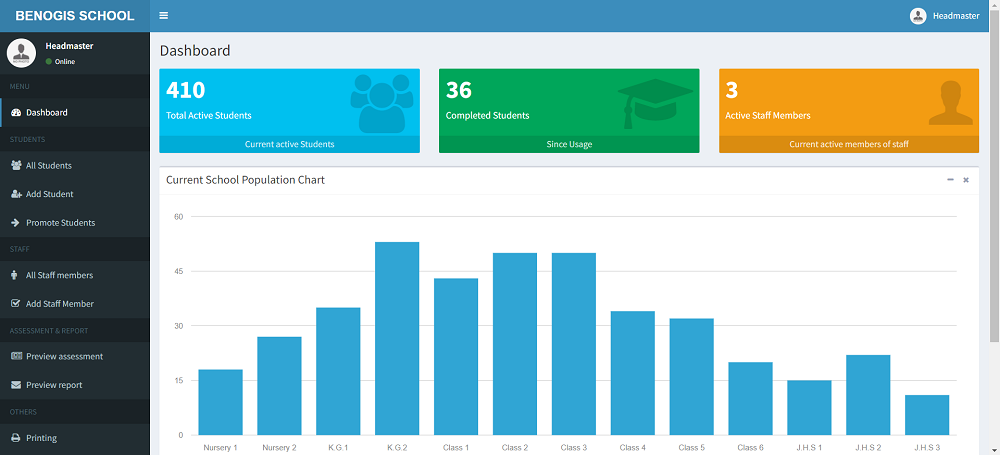
Task: Click the Add Student user-plus icon
Action: coord(16,194)
